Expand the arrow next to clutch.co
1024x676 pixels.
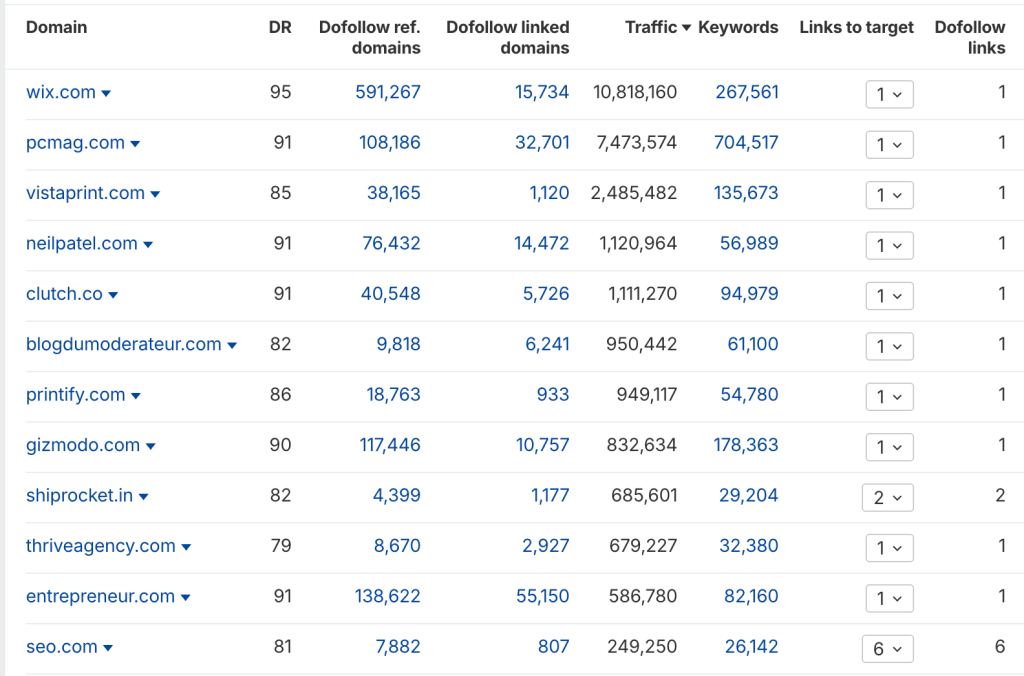pyautogui.click(x=113, y=295)
